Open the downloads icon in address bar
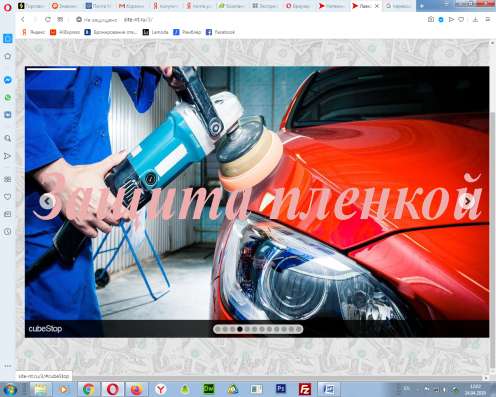This screenshot has width=496, height=397. point(475,20)
